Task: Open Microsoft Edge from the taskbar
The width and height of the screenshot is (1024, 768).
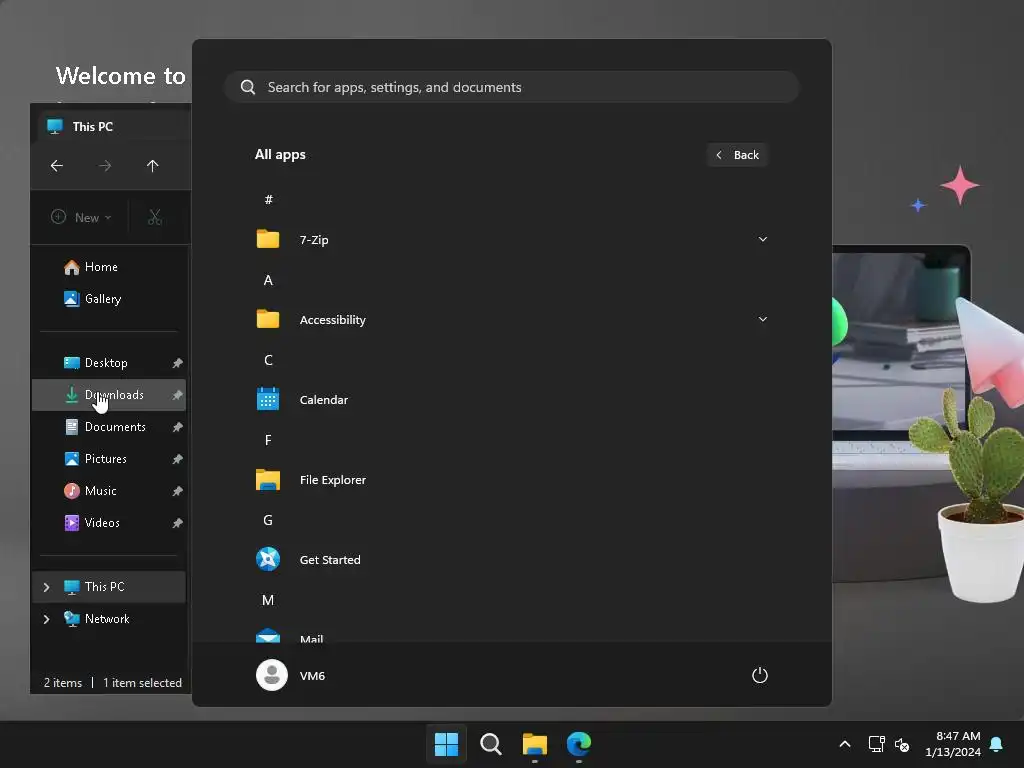Action: tap(579, 744)
